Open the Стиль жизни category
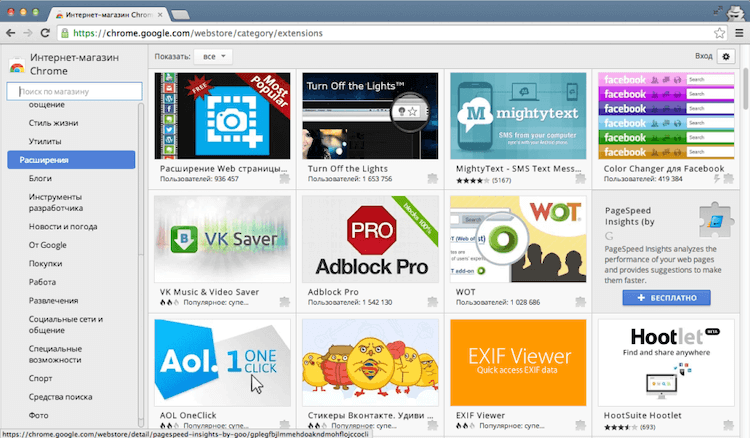750x438 pixels. (x=53, y=123)
